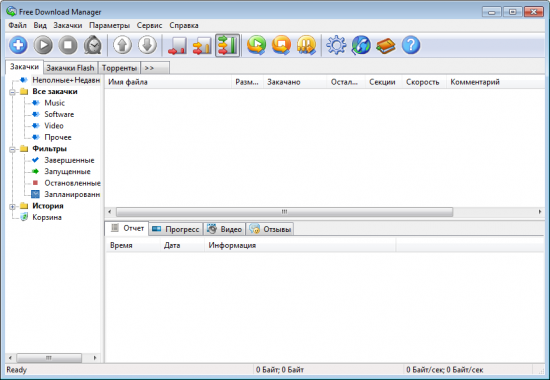Screen dimensions: 550x380
Task: Select heavy traffic mode icon
Action: click(227, 45)
